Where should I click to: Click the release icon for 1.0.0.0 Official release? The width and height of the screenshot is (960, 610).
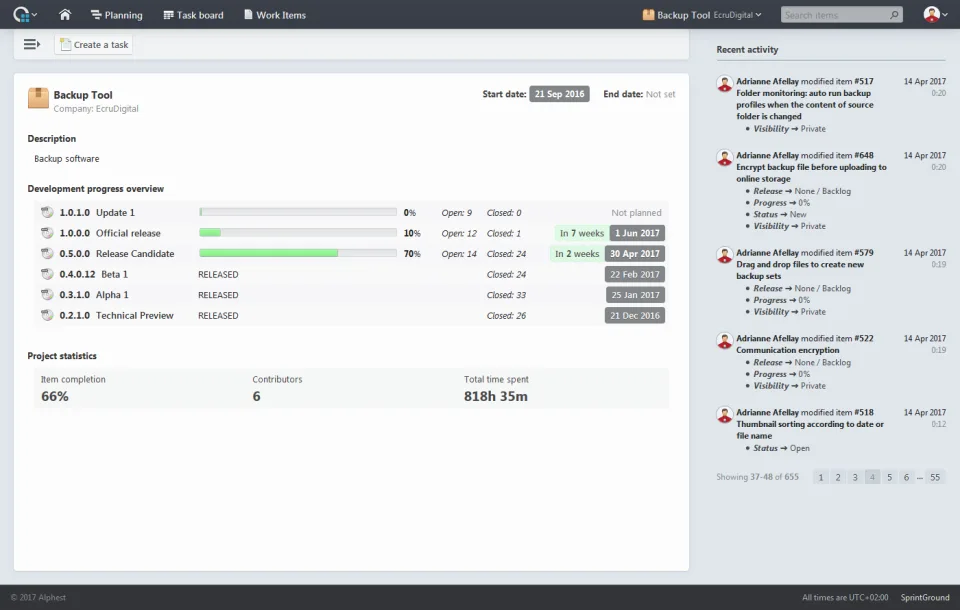coord(47,233)
